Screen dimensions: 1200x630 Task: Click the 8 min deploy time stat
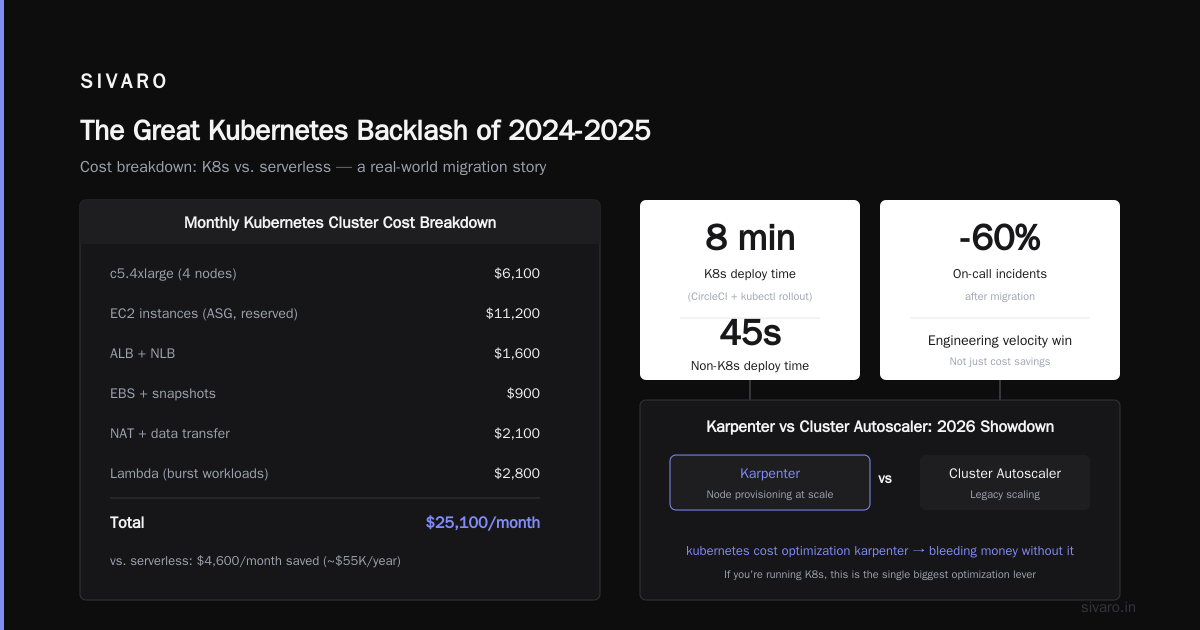point(750,237)
